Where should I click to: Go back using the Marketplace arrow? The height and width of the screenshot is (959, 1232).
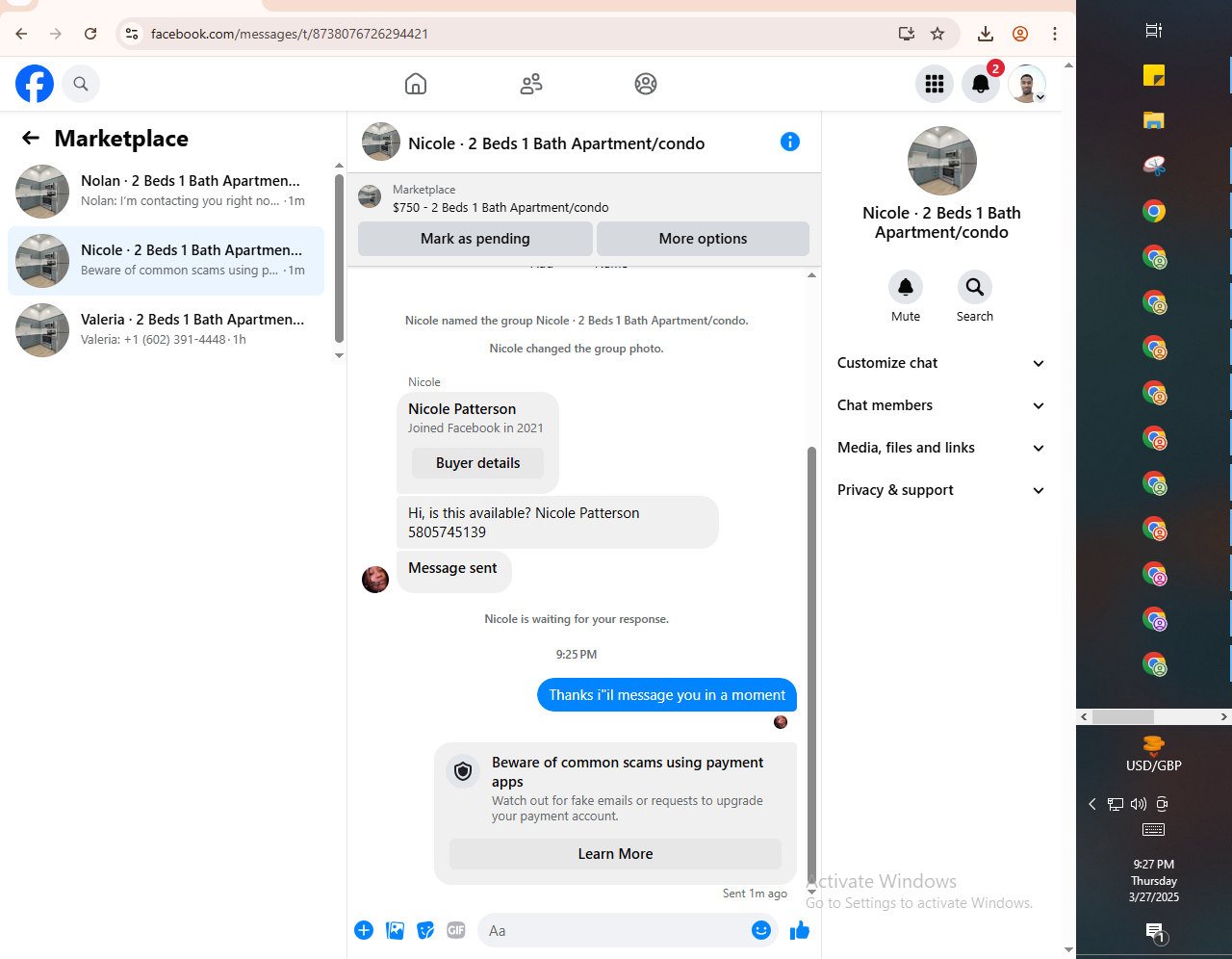31,139
